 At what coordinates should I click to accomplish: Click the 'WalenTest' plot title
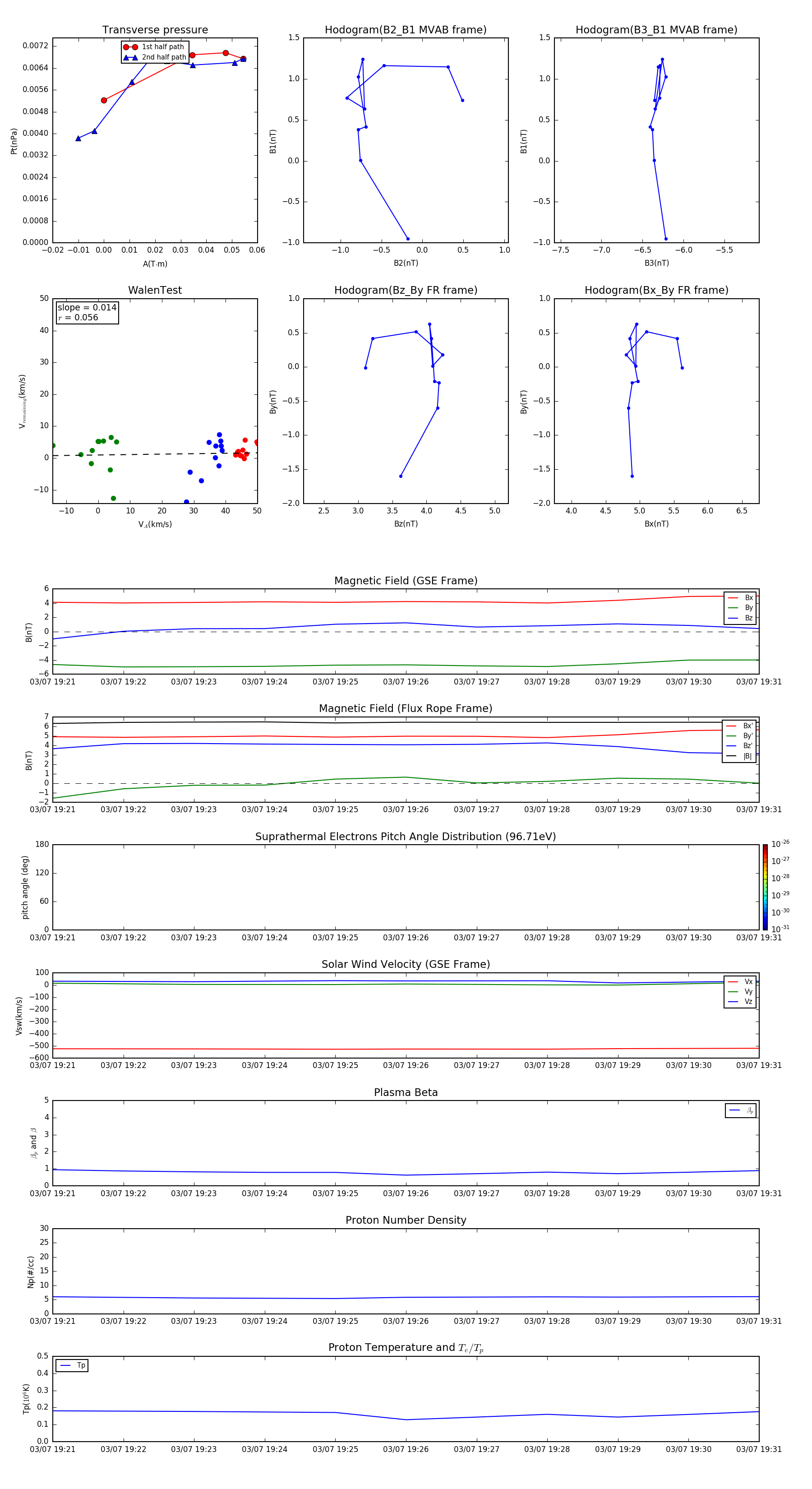(x=155, y=290)
